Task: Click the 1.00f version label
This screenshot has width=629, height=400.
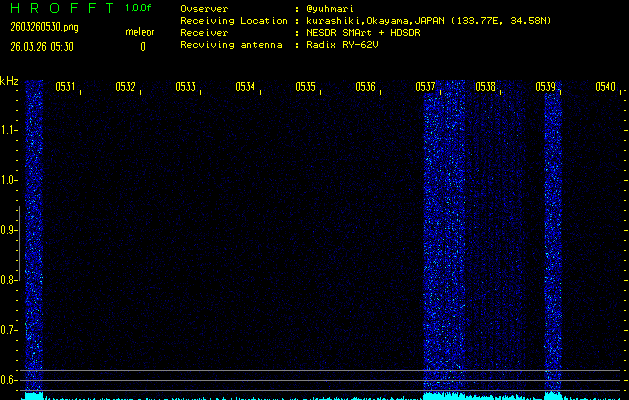Action: (x=140, y=8)
